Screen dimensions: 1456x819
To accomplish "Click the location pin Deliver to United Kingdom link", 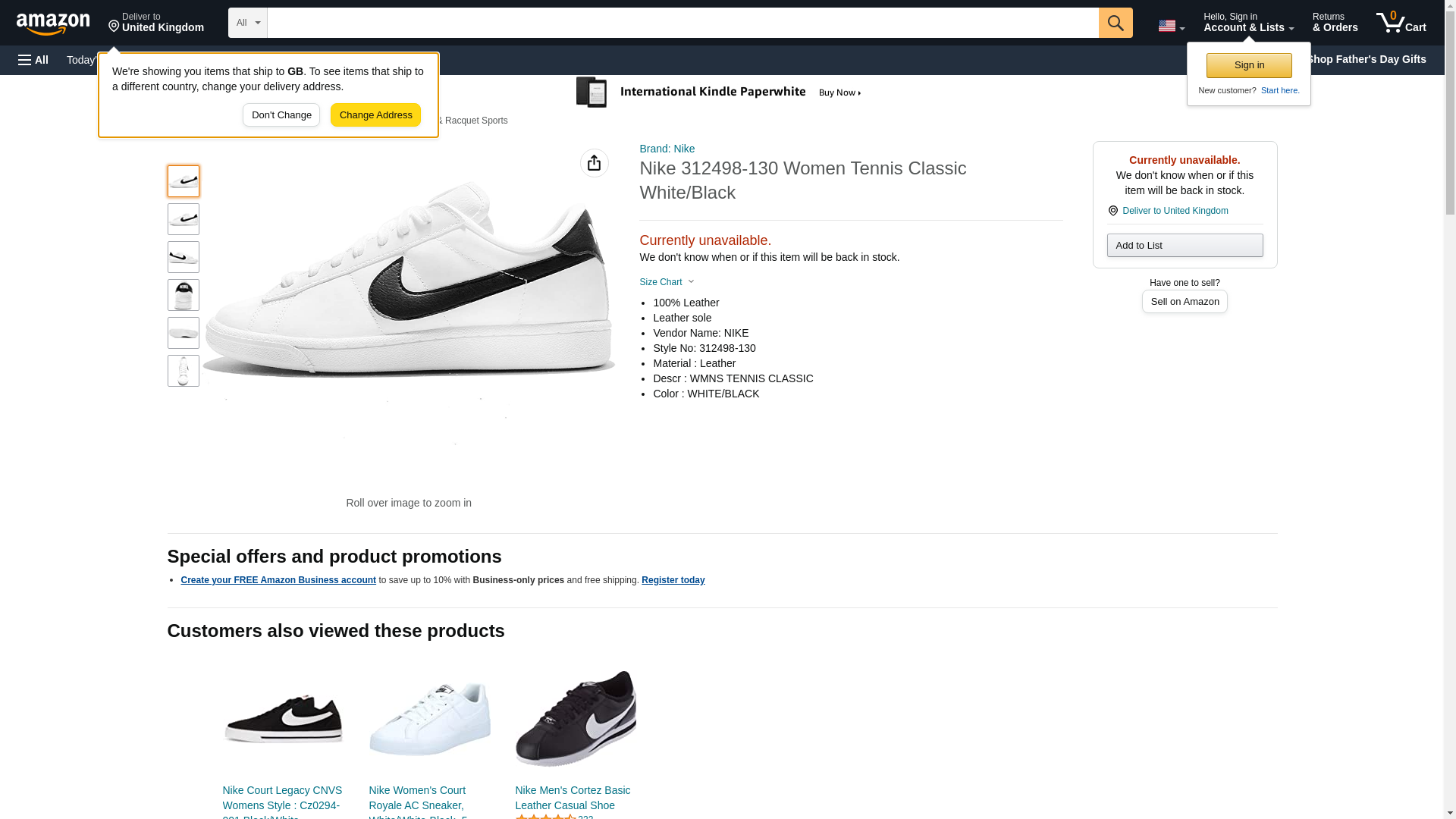I will click(1175, 211).
